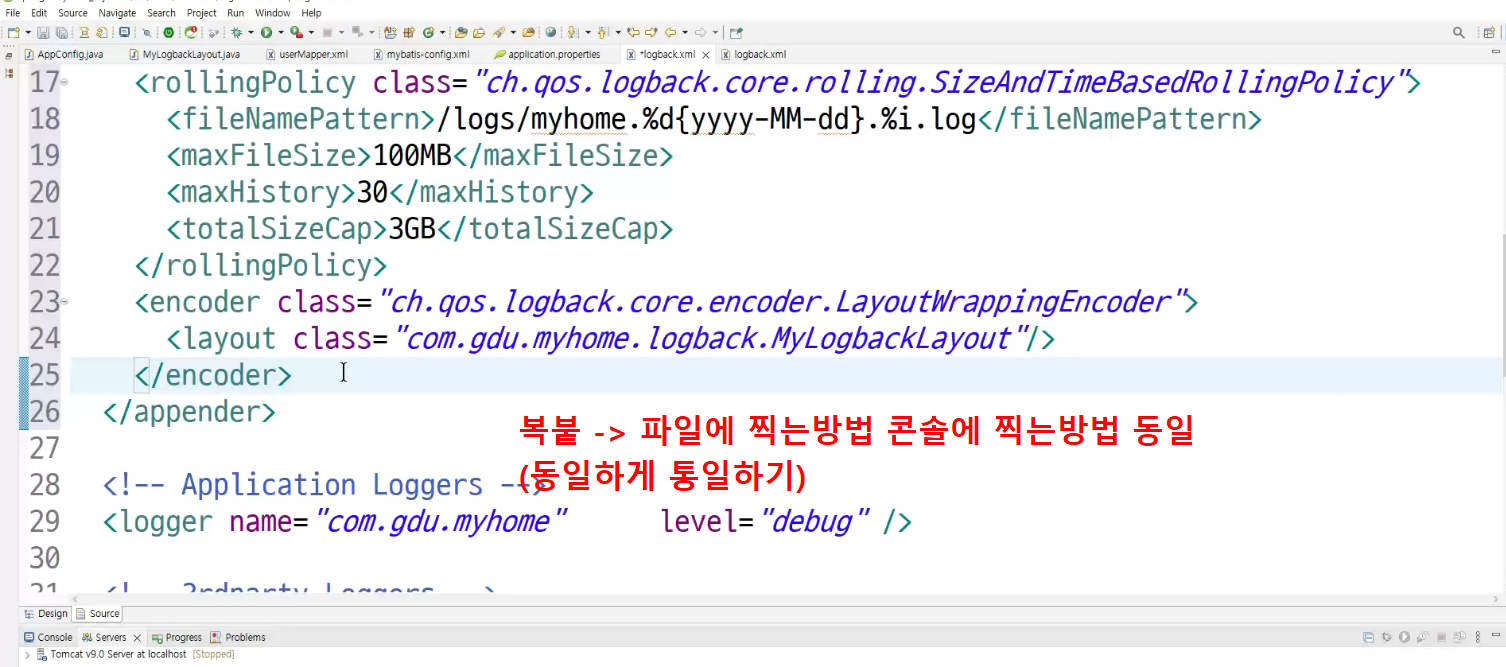This screenshot has width=1506, height=667.
Task: Expand the External Tools dropdown arrow
Action: pos(311,32)
